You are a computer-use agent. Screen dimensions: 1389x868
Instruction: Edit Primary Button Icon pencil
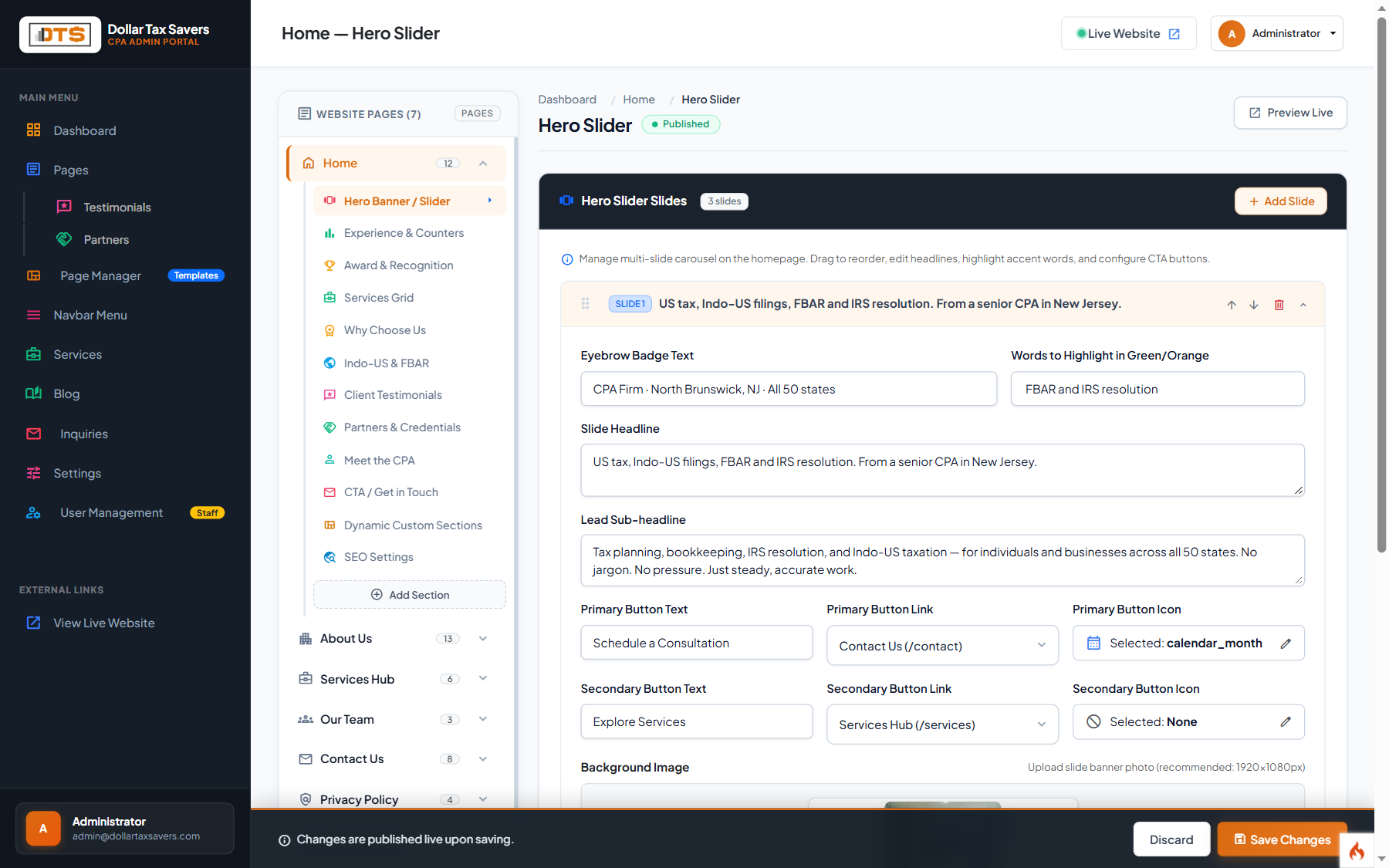click(1286, 643)
